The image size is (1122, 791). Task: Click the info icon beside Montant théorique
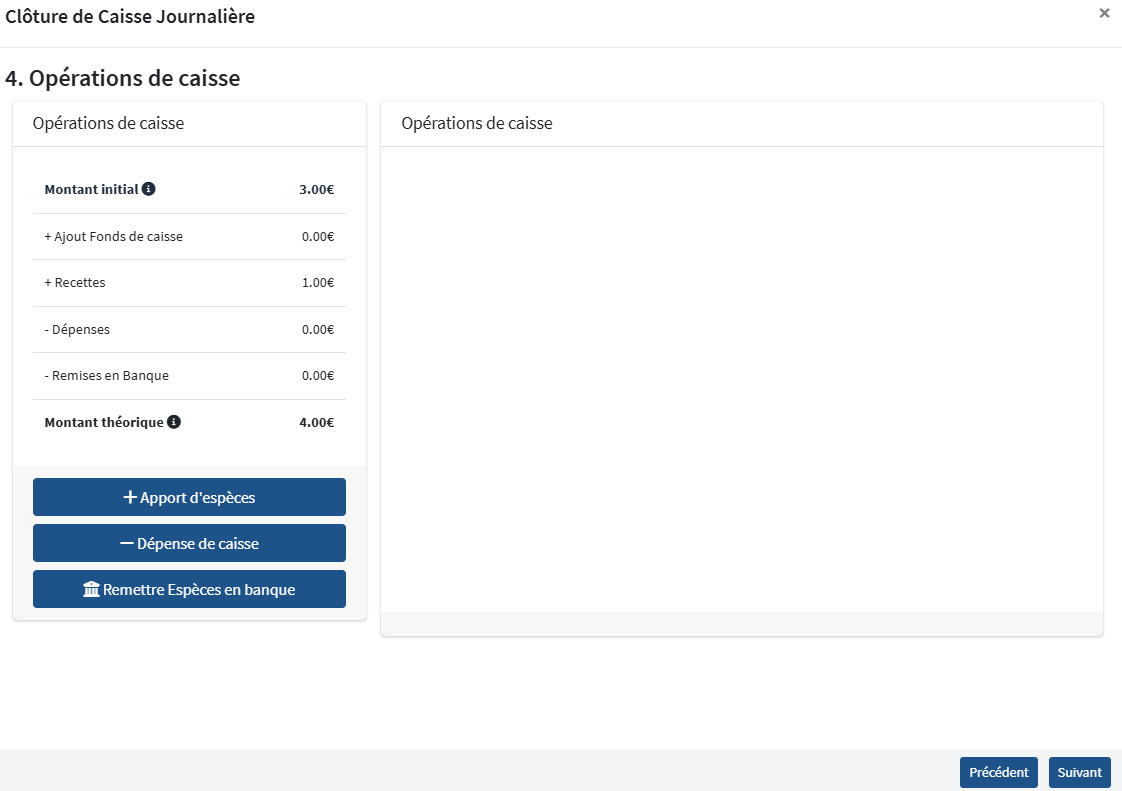click(174, 422)
